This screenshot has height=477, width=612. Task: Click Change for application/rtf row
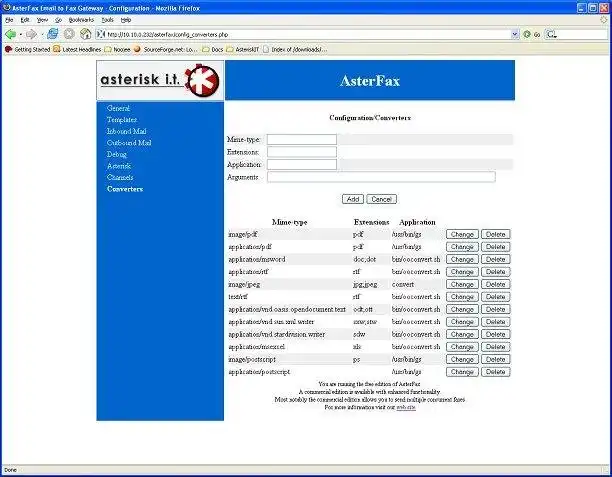click(462, 272)
